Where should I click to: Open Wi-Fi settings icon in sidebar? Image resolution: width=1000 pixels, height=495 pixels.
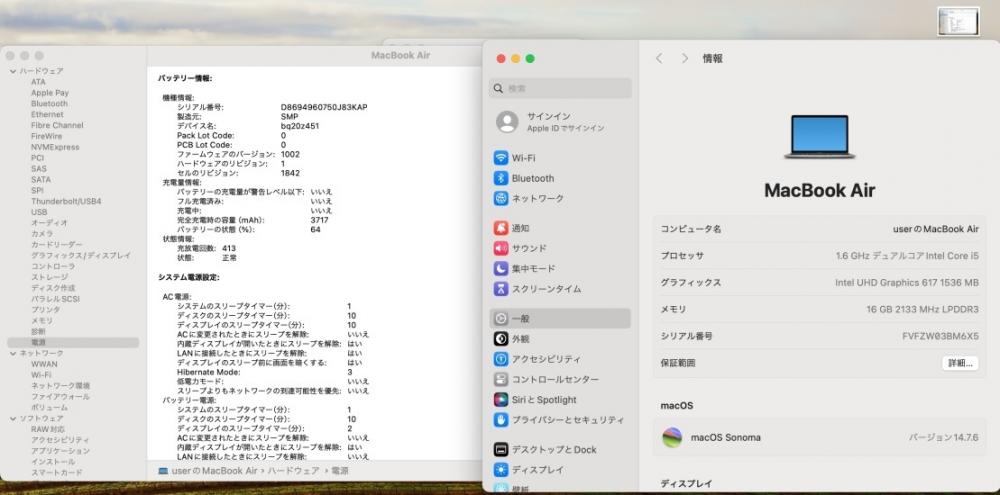click(x=501, y=158)
